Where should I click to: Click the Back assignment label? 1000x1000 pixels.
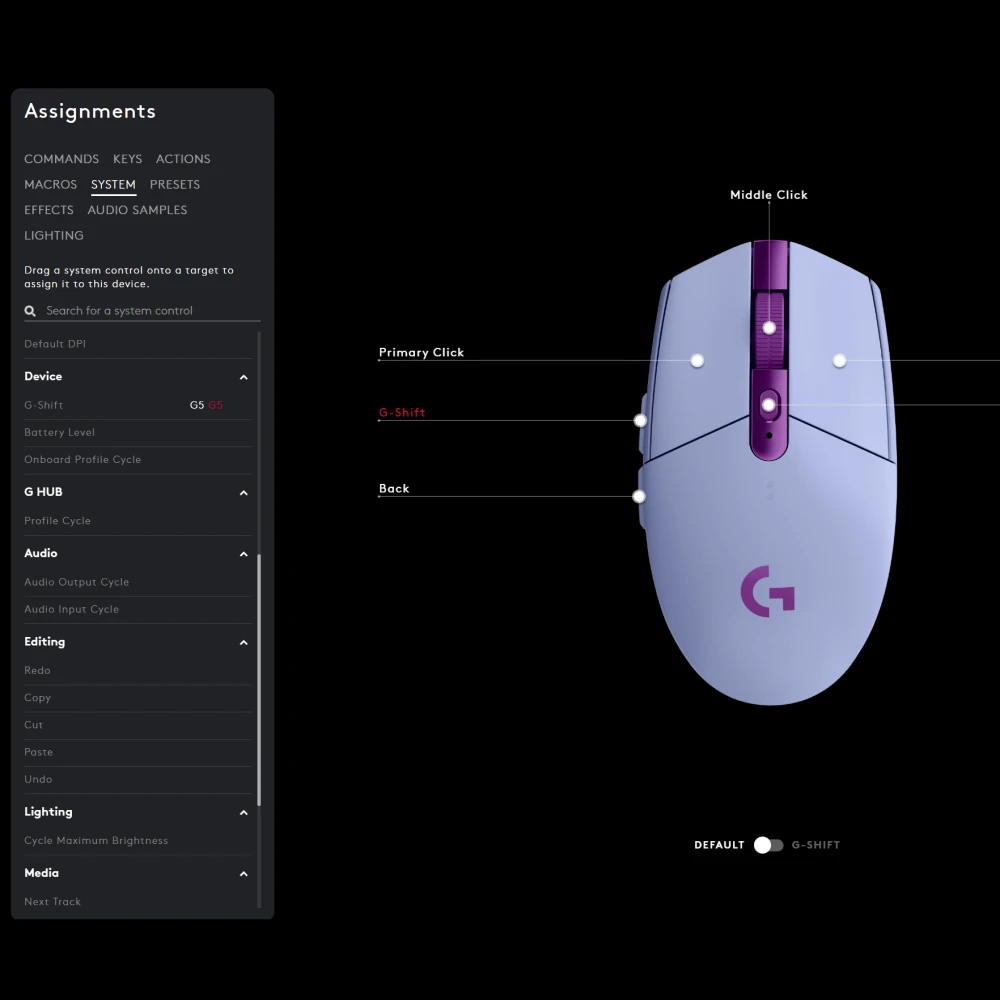click(394, 489)
